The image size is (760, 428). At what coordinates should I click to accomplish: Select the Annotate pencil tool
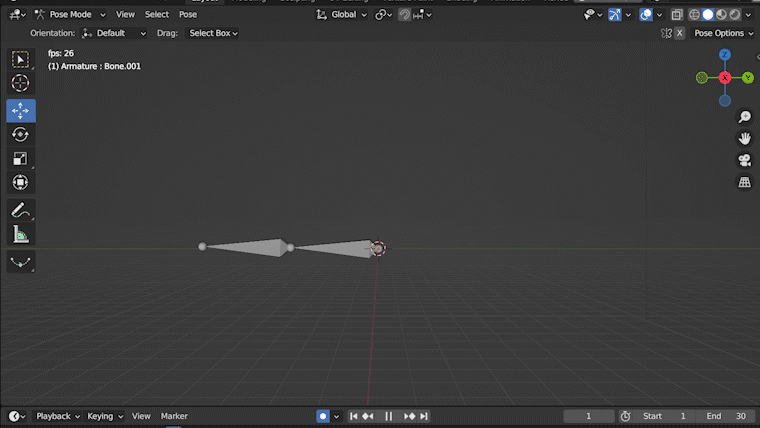click(20, 210)
